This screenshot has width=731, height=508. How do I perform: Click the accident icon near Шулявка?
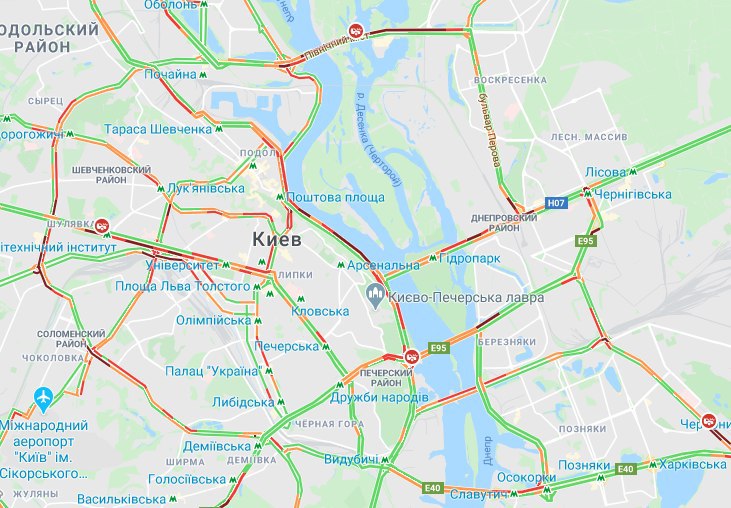point(102,226)
